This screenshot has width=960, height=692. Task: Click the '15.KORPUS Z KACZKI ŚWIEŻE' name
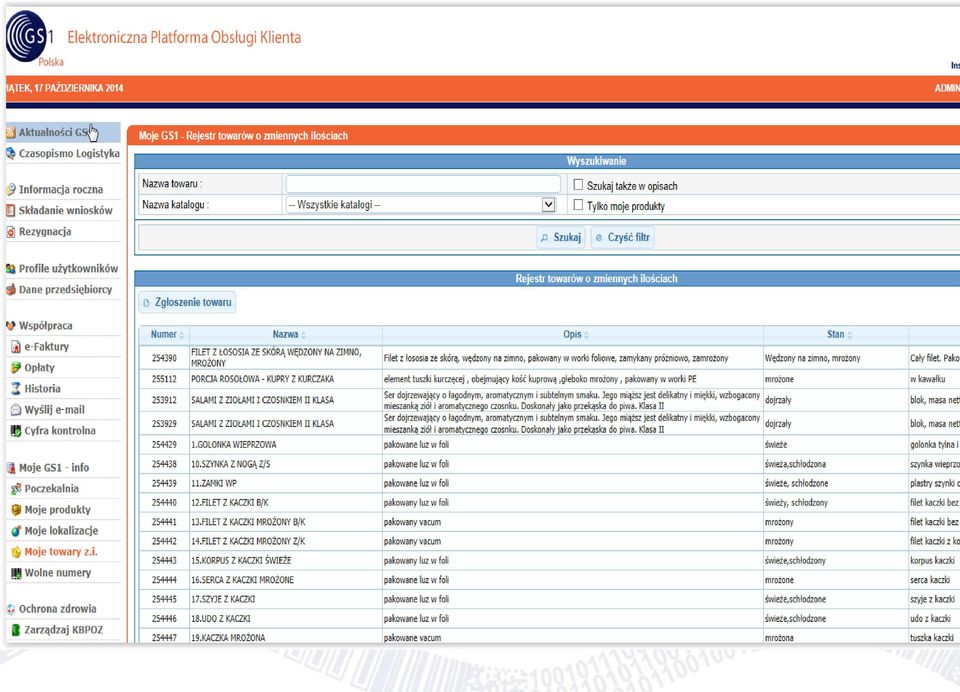coord(241,561)
